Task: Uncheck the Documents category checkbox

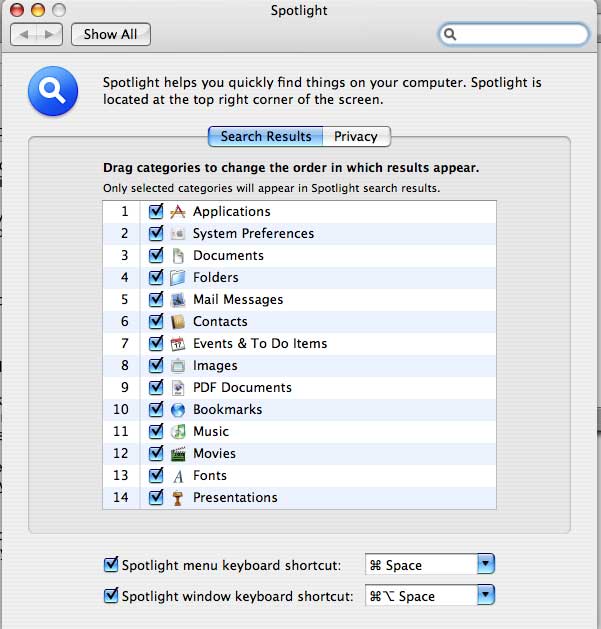Action: (x=155, y=255)
